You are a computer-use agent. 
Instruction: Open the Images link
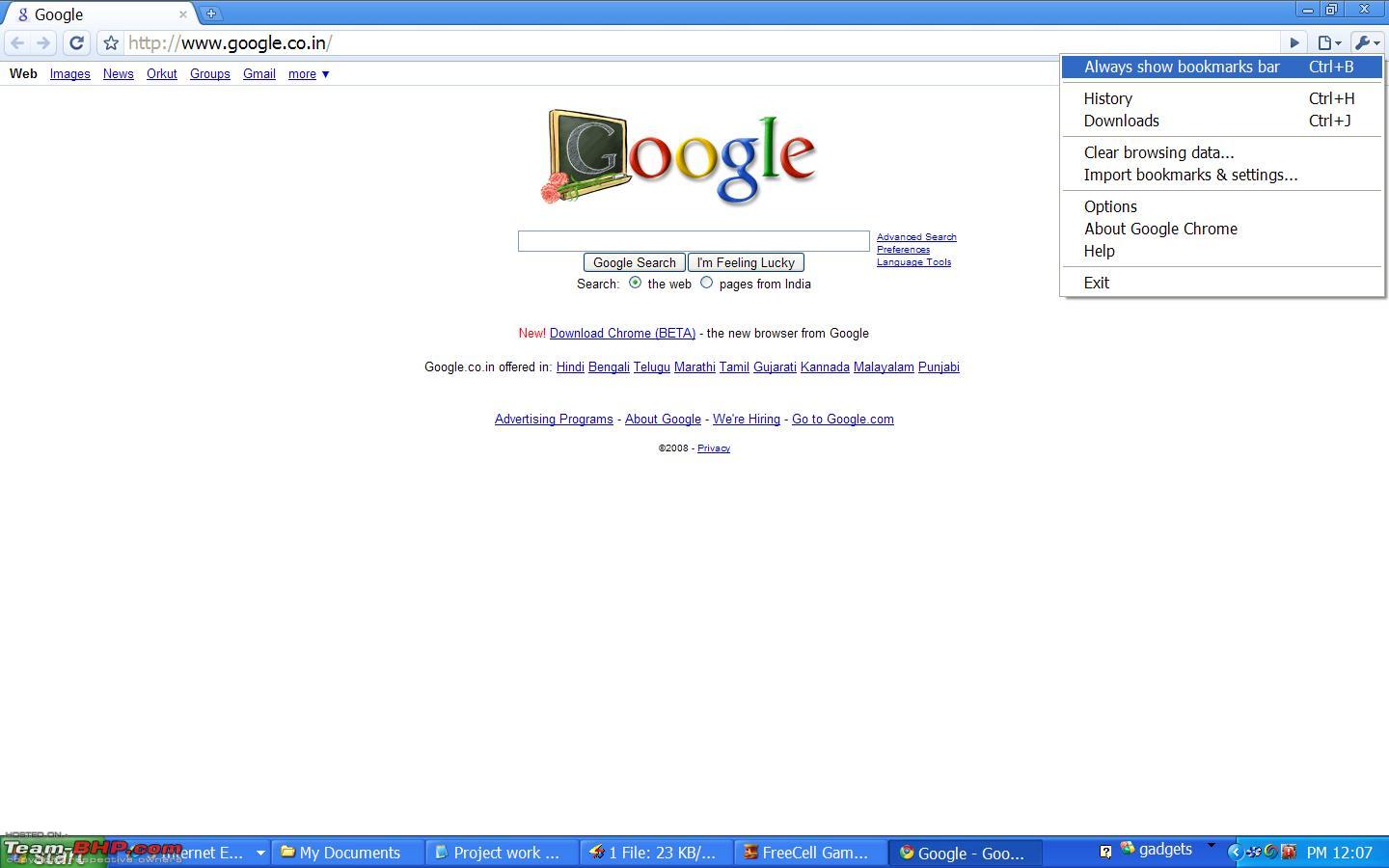70,74
